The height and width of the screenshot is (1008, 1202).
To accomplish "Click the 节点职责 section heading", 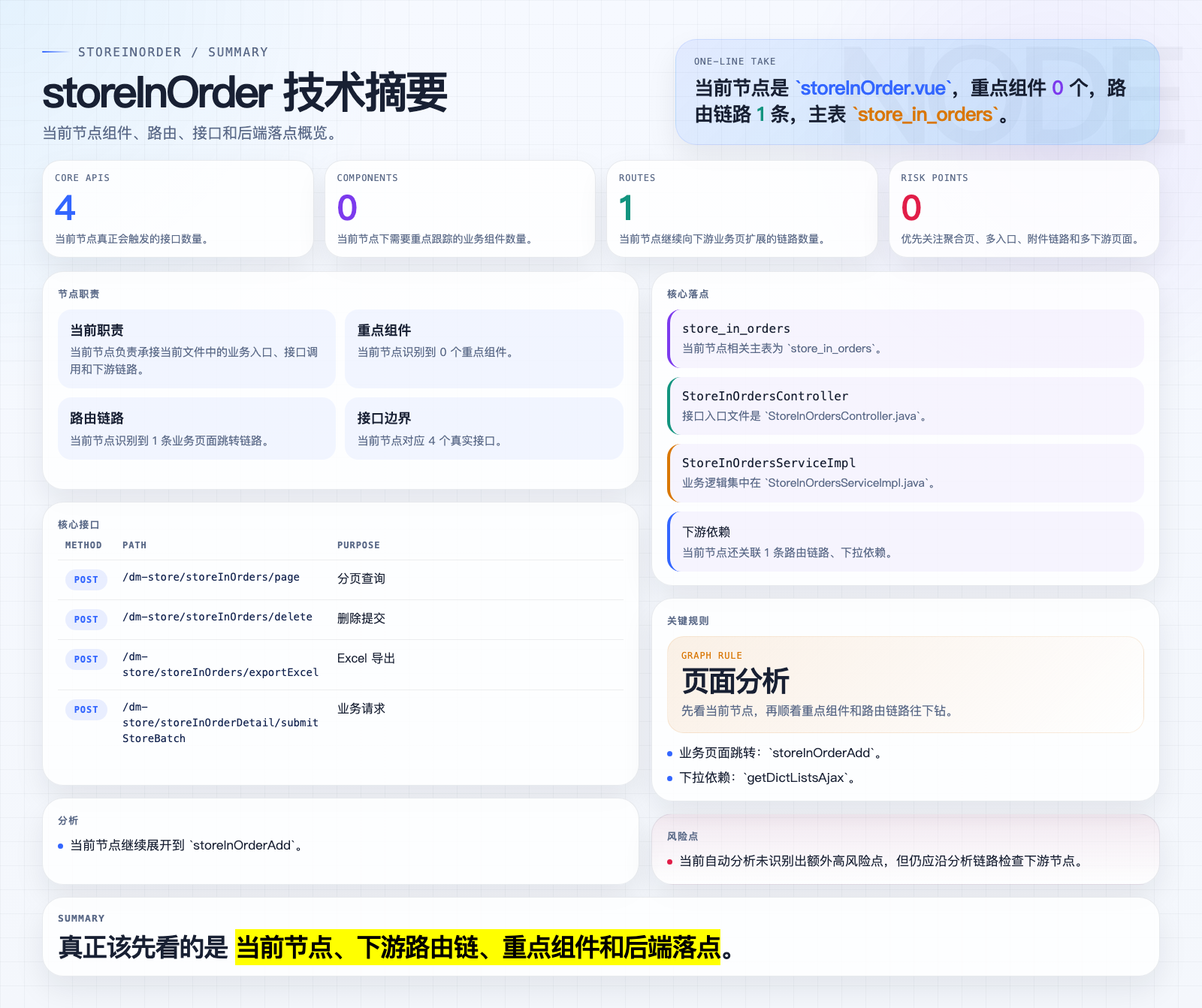I will [x=79, y=294].
